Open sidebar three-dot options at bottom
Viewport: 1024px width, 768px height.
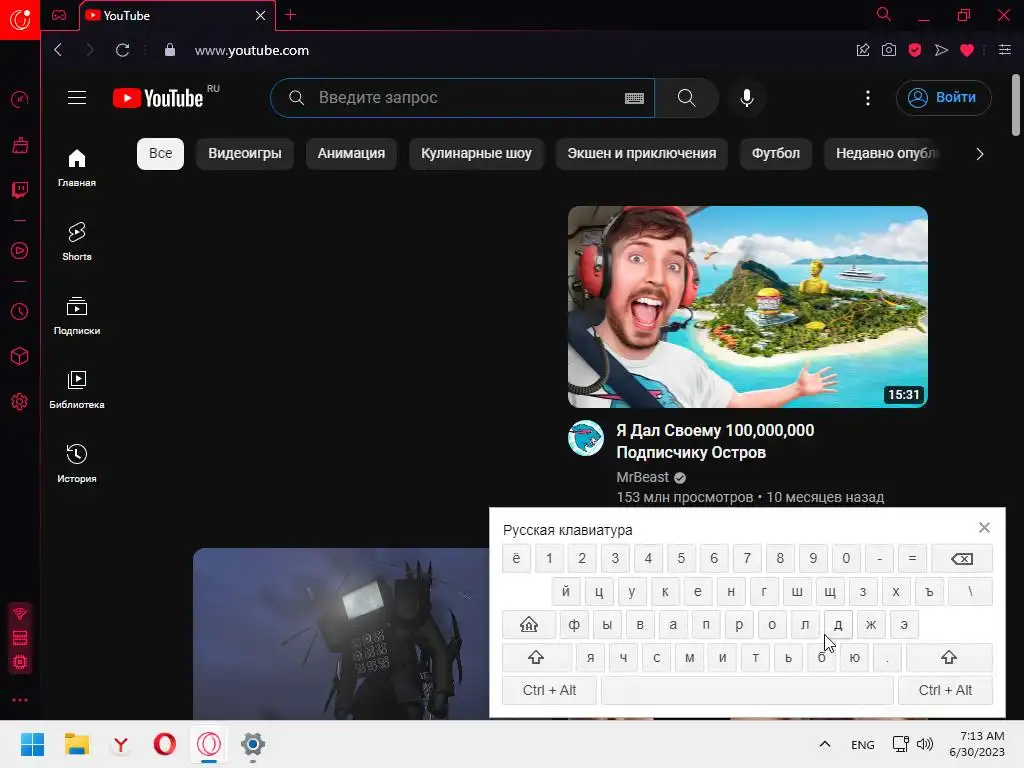pos(20,700)
